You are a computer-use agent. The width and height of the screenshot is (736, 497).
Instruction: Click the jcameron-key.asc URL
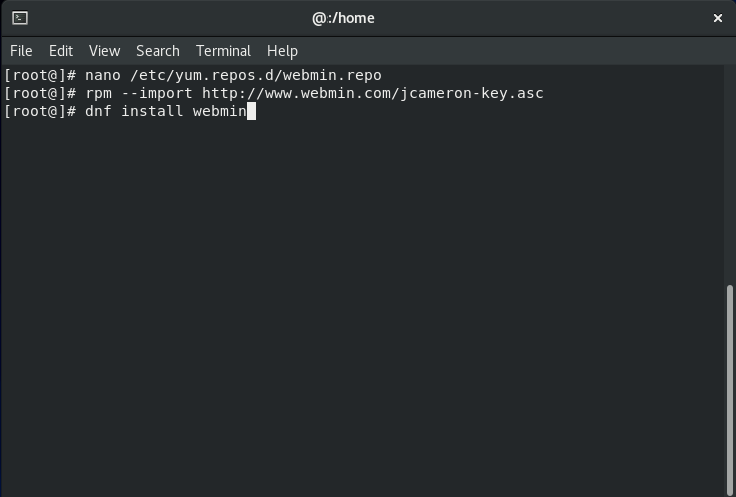[373, 93]
